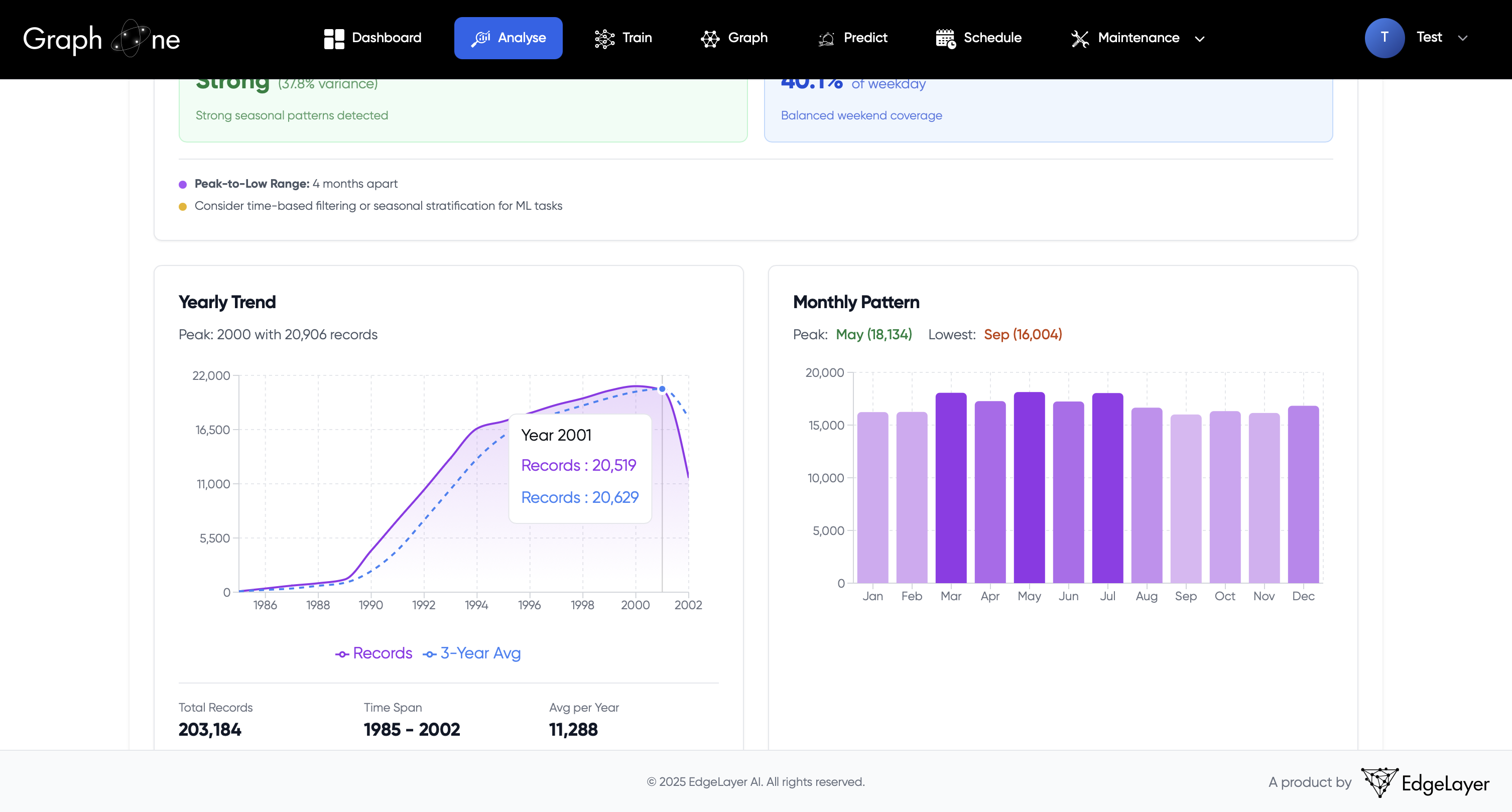Click the Schedule calendar icon
1512x812 pixels.
tap(946, 38)
